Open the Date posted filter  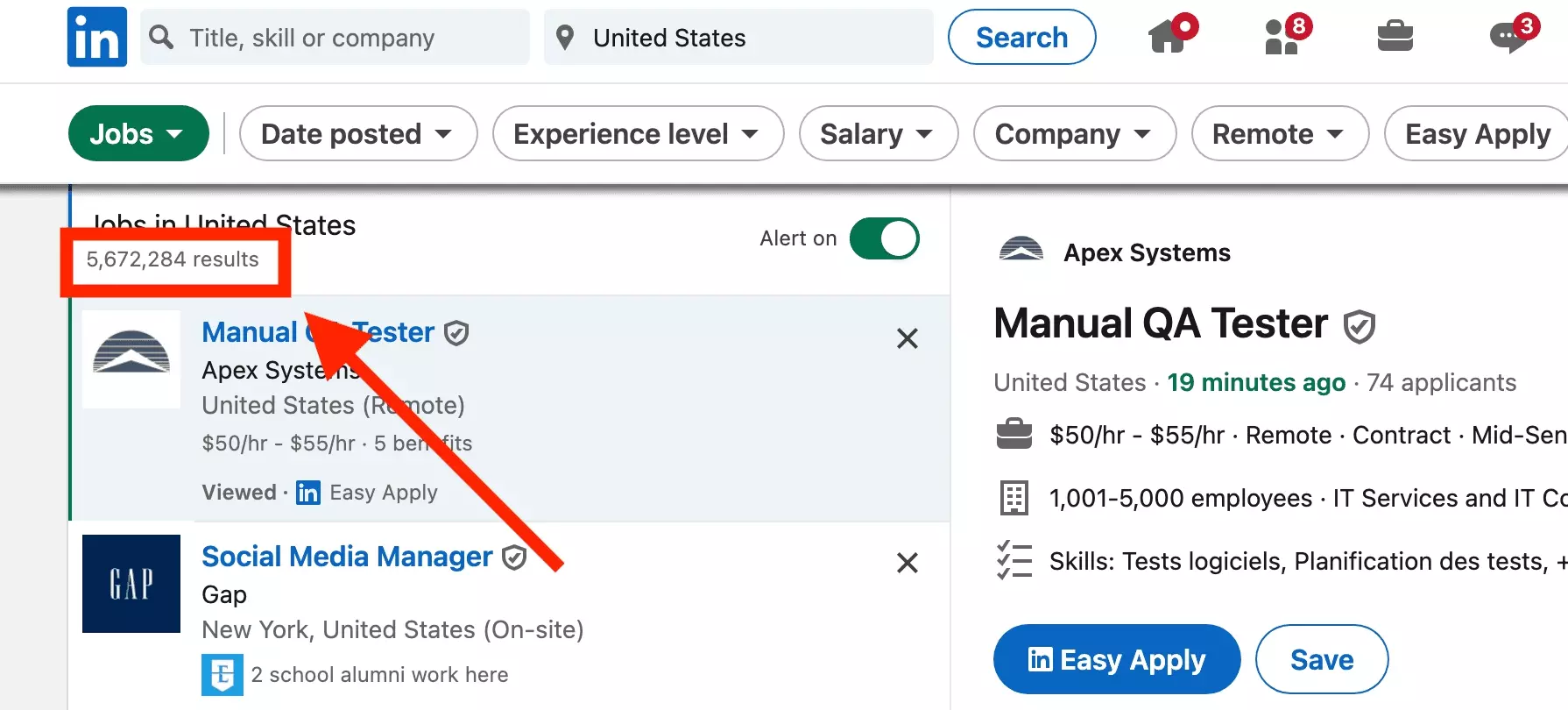(357, 133)
